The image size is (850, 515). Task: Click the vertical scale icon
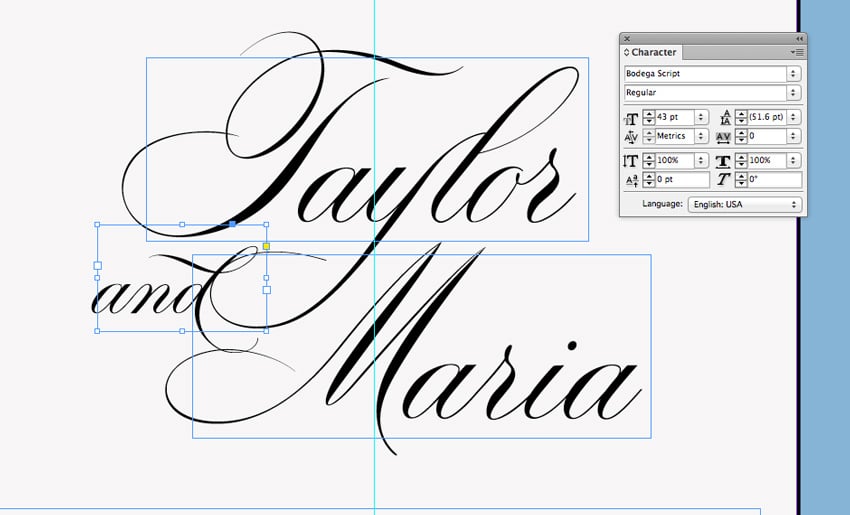[630, 161]
